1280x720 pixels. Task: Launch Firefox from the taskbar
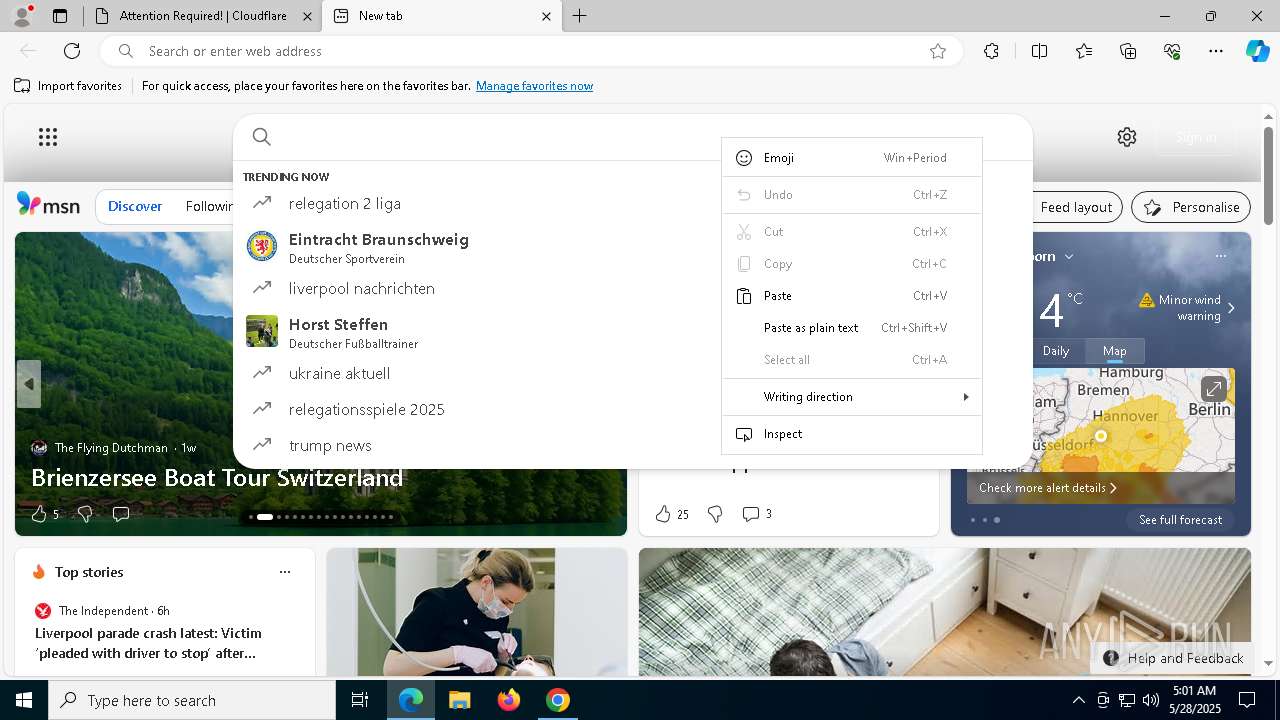click(x=509, y=700)
